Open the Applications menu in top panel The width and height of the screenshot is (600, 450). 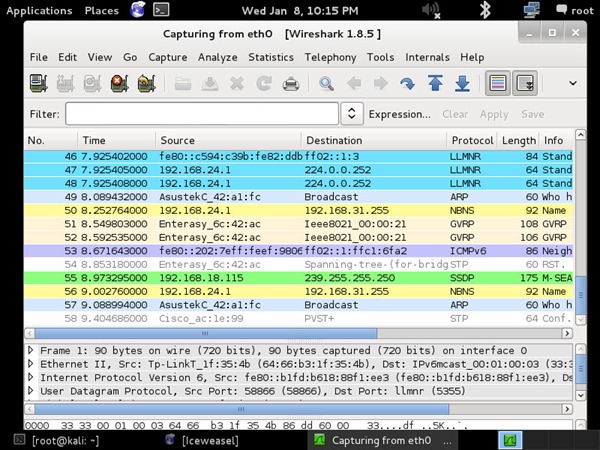39,10
